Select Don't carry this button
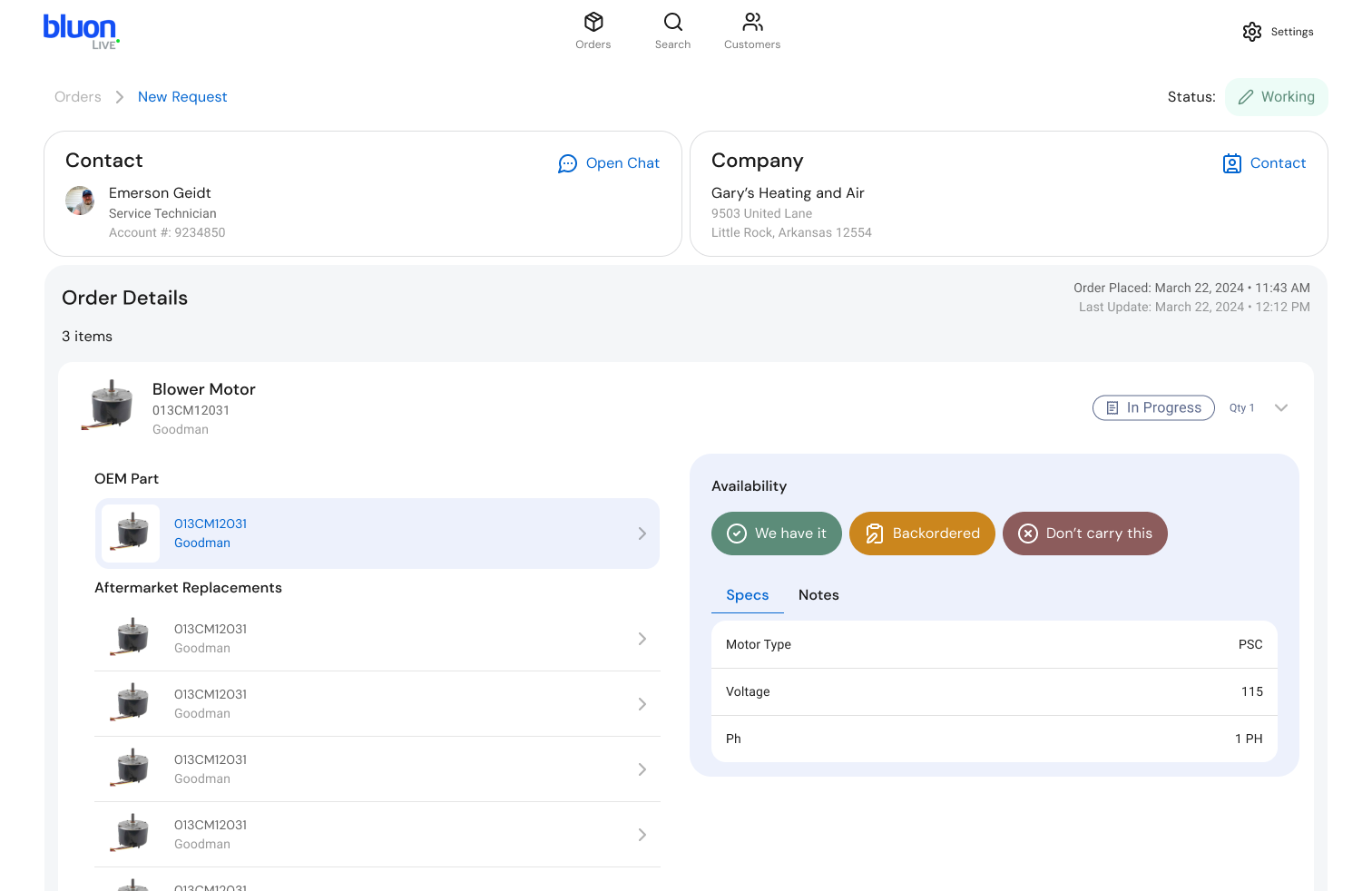The height and width of the screenshot is (891, 1372). 1085,534
